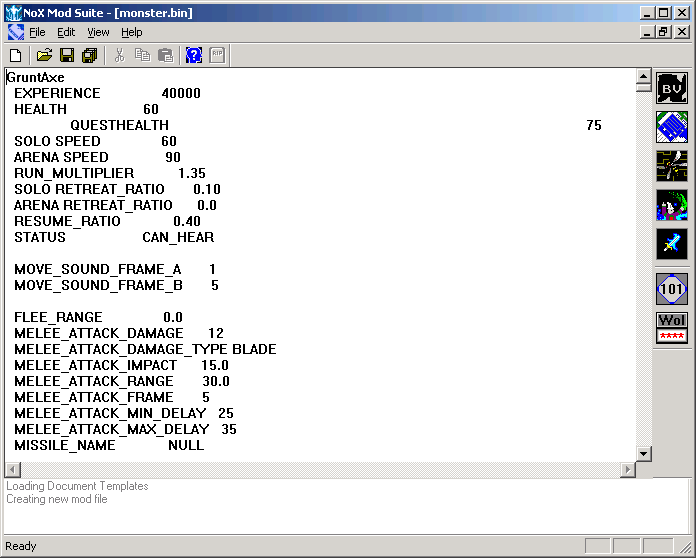The image size is (696, 558).
Task: Click the 'Loading Document Templates' log line
Action: point(77,486)
